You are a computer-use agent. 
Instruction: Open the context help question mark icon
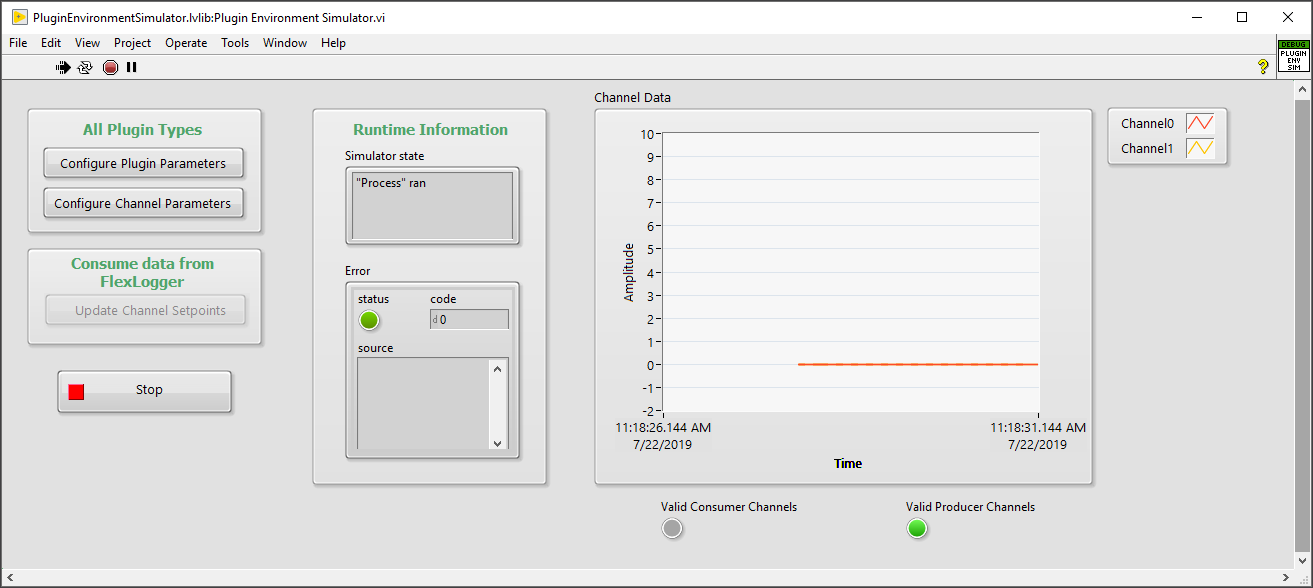tap(1263, 67)
